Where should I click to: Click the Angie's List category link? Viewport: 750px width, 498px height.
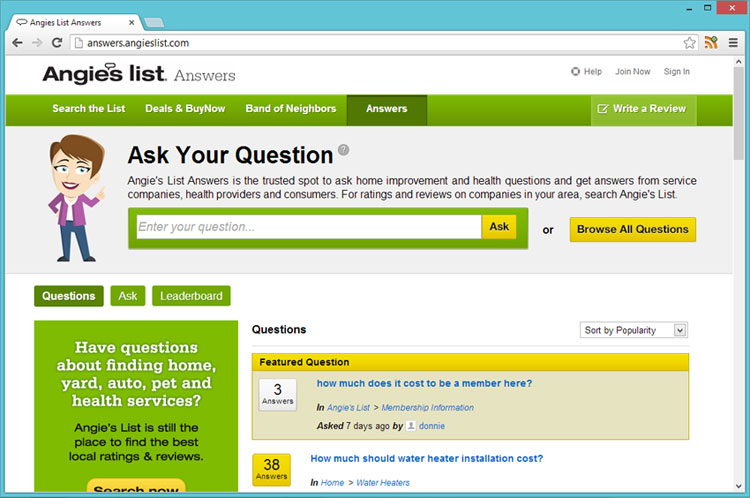pos(348,408)
